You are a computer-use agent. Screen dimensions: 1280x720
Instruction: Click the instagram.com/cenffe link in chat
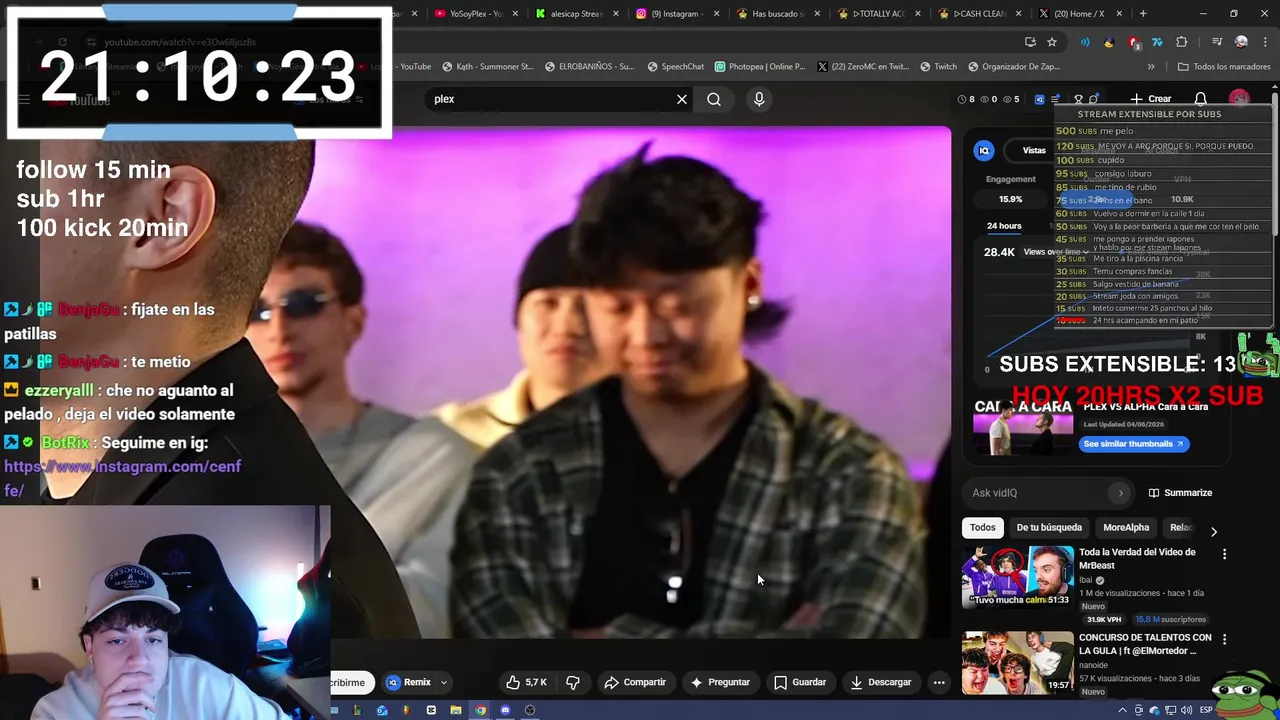[122, 478]
